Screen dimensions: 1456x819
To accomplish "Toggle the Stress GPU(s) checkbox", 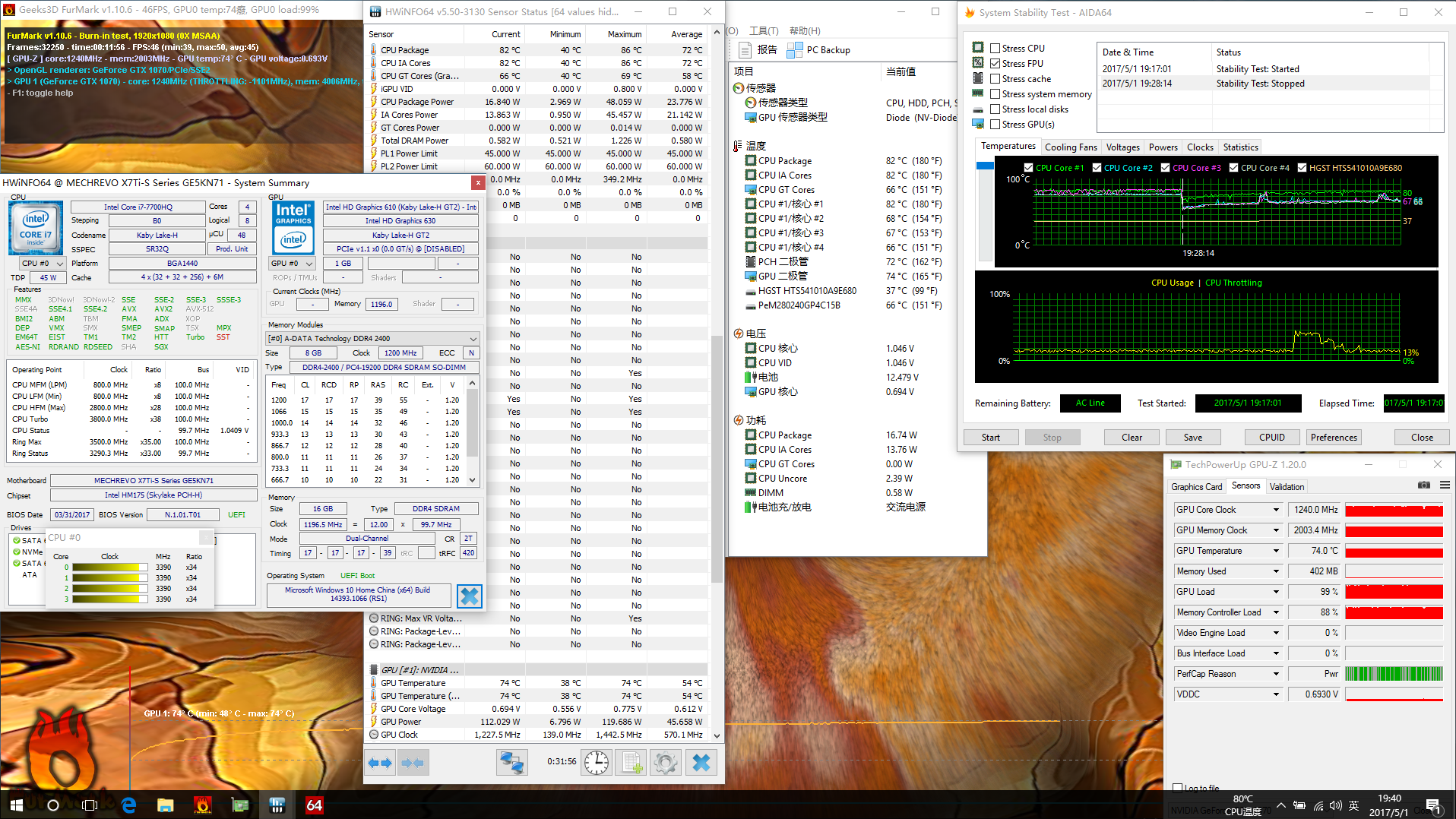I will [x=995, y=125].
